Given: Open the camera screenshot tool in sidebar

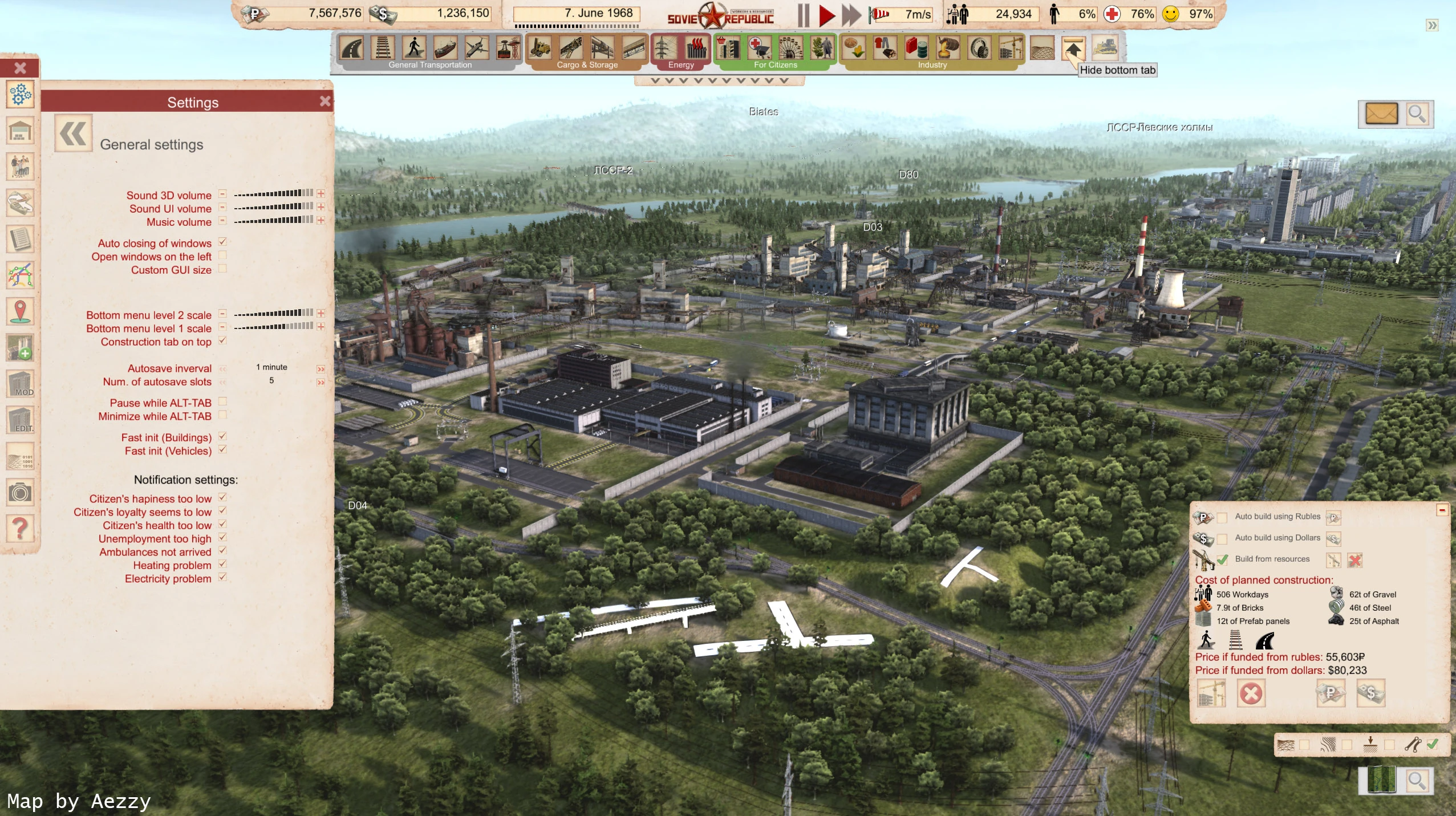Looking at the screenshot, I should [x=20, y=492].
